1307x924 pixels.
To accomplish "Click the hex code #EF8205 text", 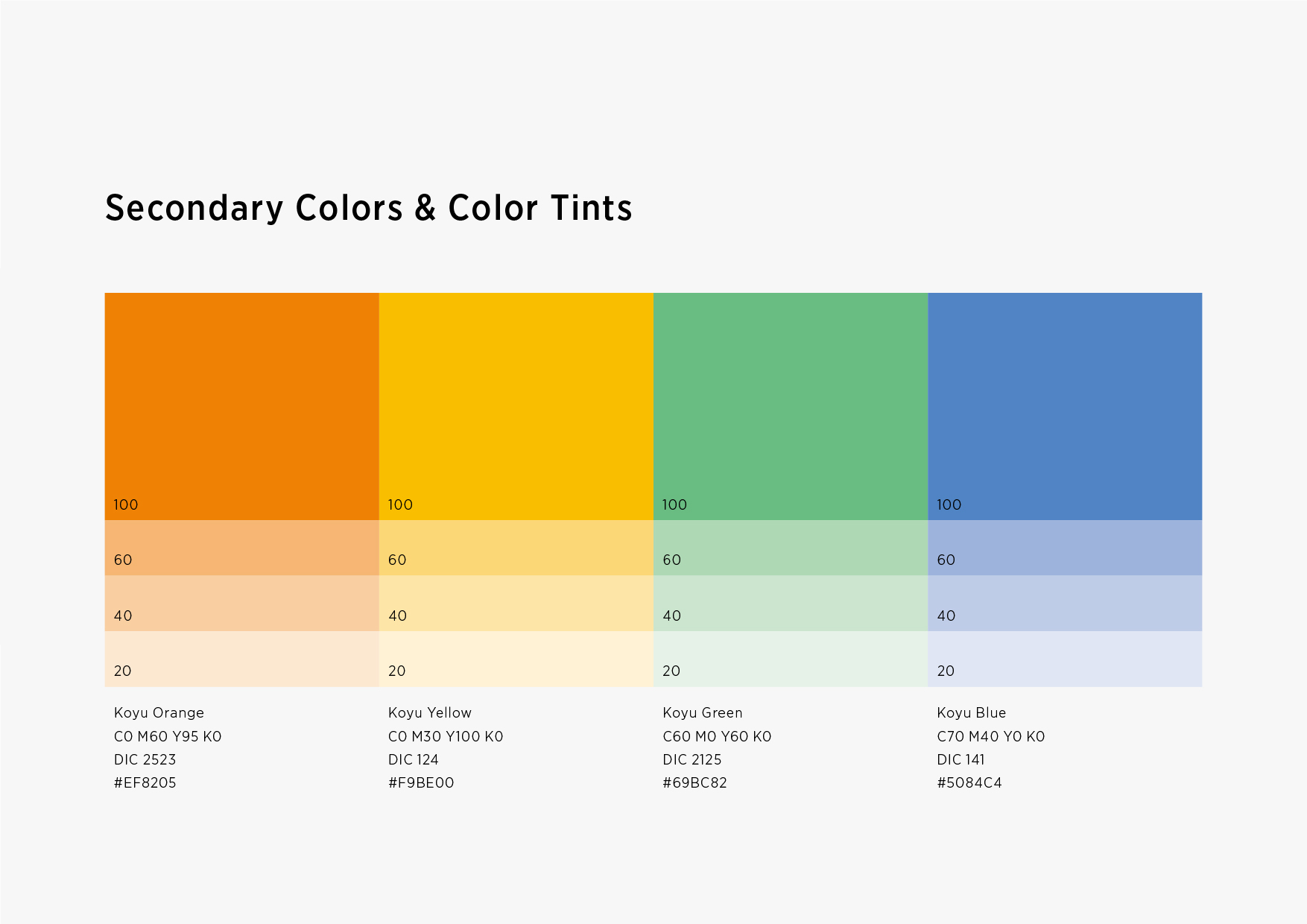I will pos(145,782).
